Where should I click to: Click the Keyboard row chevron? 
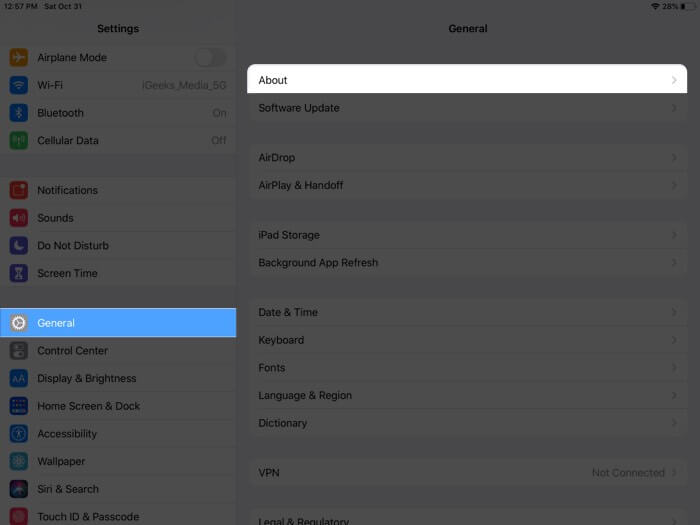pos(674,340)
